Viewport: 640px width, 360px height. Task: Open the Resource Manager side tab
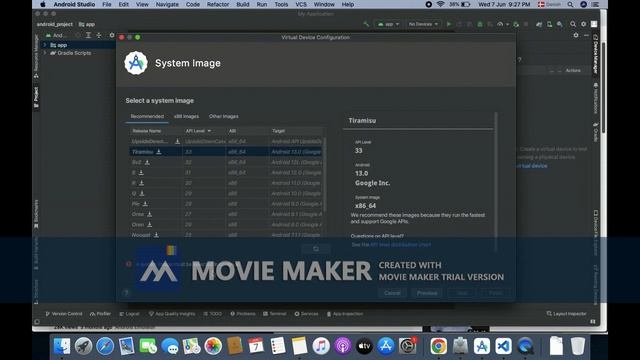point(36,56)
